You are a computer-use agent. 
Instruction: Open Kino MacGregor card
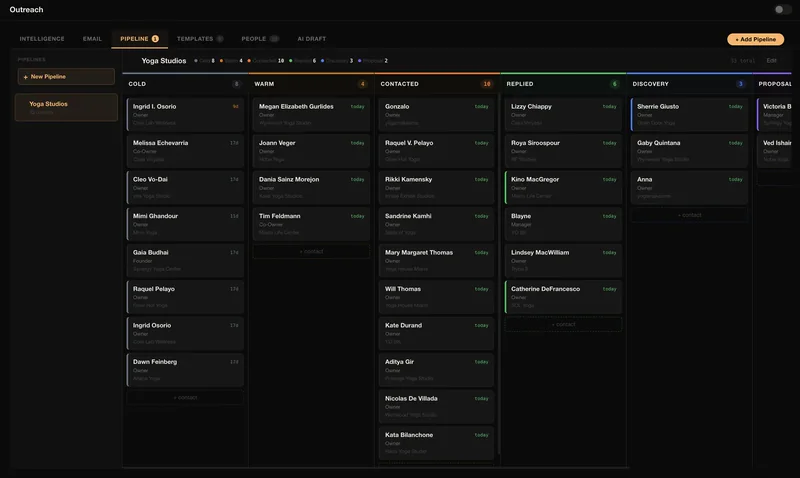pos(563,188)
